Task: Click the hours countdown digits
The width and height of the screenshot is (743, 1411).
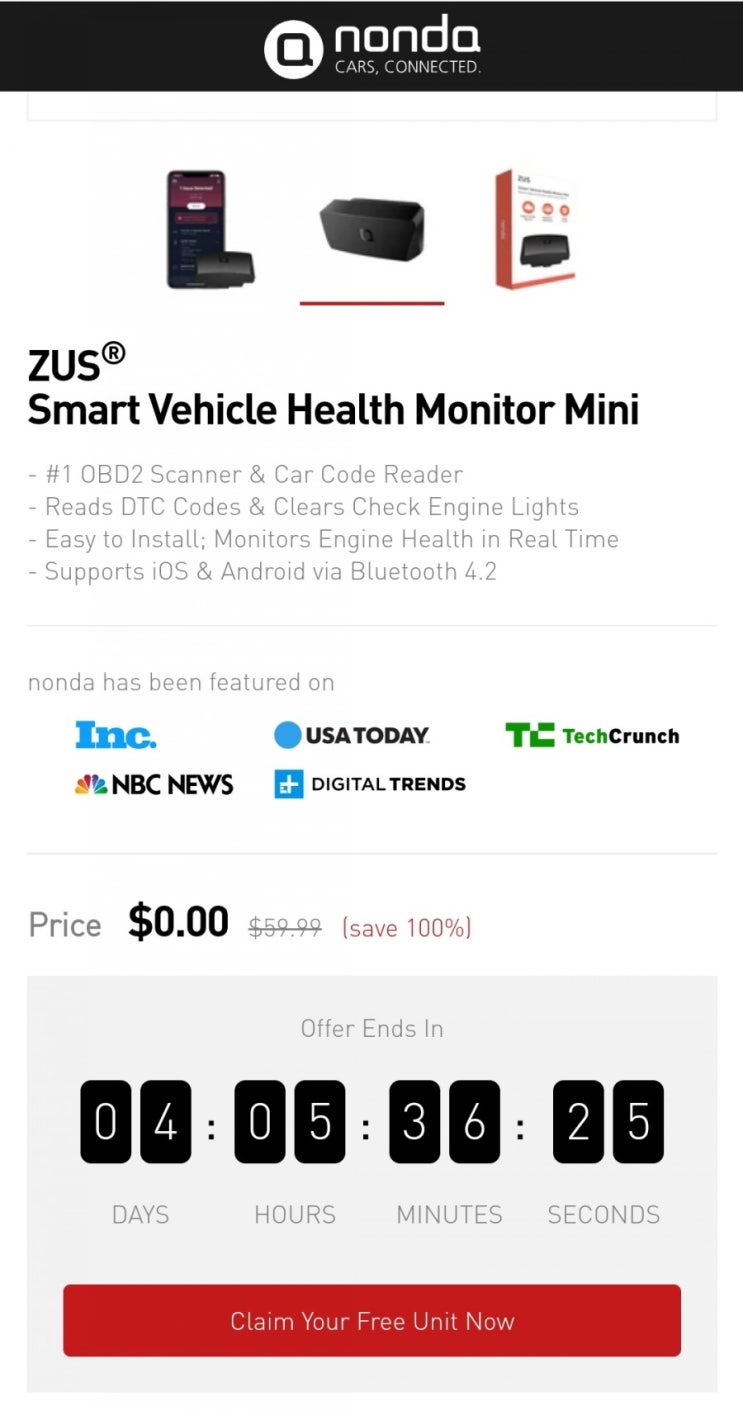Action: [290, 1121]
